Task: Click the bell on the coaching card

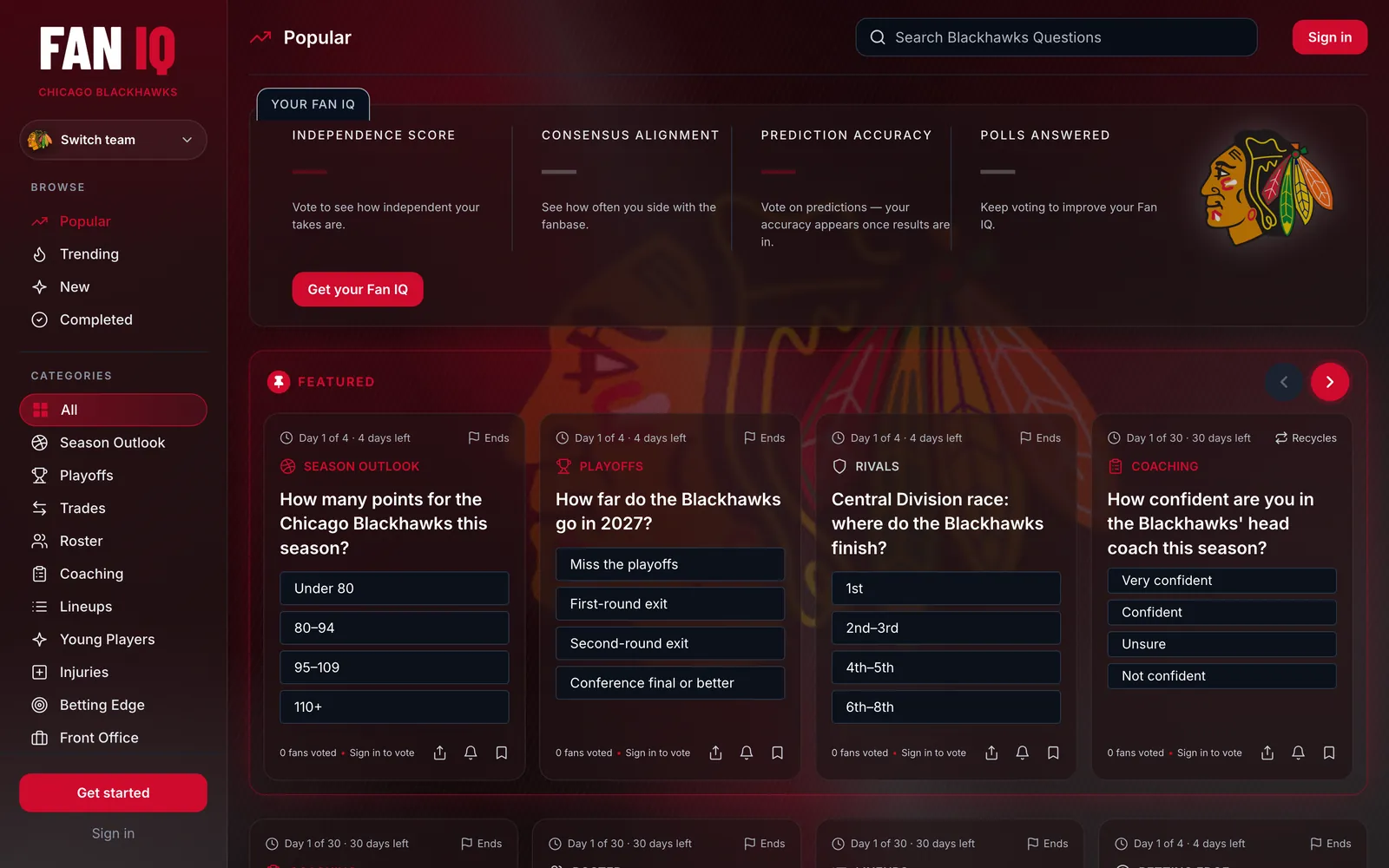Action: [x=1299, y=753]
